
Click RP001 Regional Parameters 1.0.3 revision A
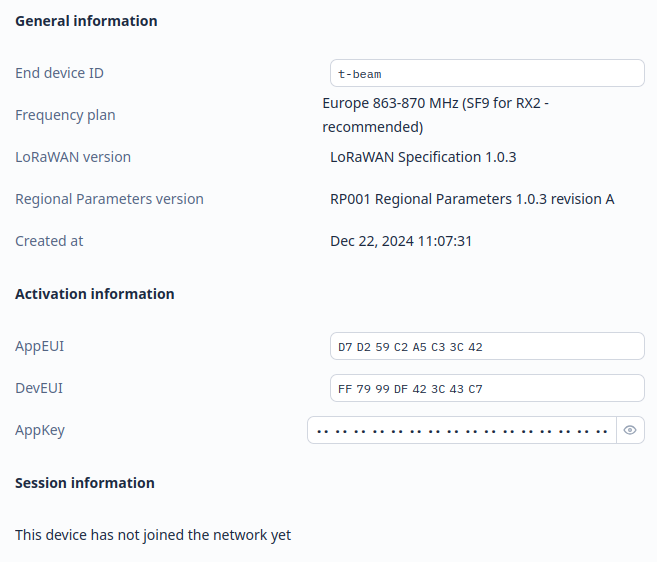472,199
